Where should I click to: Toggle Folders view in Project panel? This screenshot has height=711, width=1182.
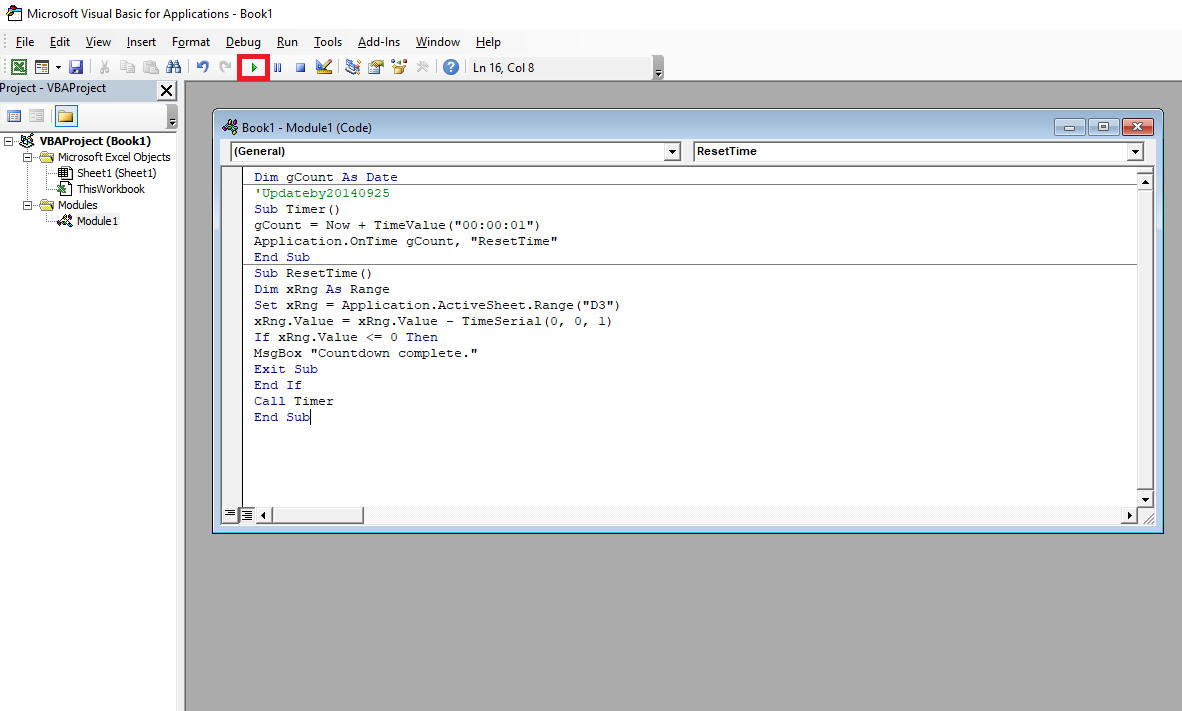[65, 116]
